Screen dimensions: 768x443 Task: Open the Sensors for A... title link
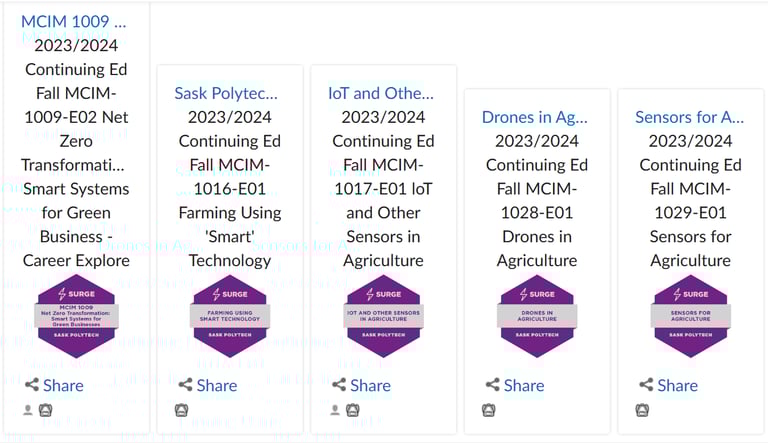click(x=690, y=117)
